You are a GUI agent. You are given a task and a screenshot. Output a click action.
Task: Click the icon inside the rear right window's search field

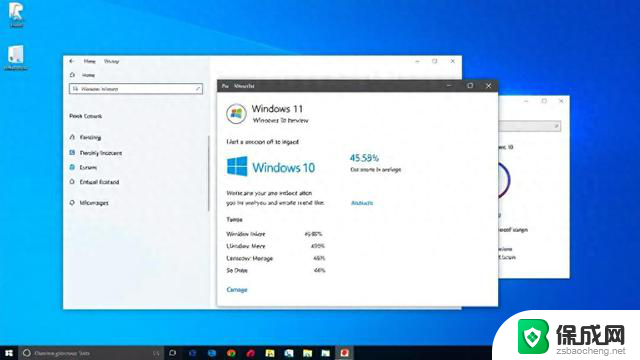(x=556, y=126)
